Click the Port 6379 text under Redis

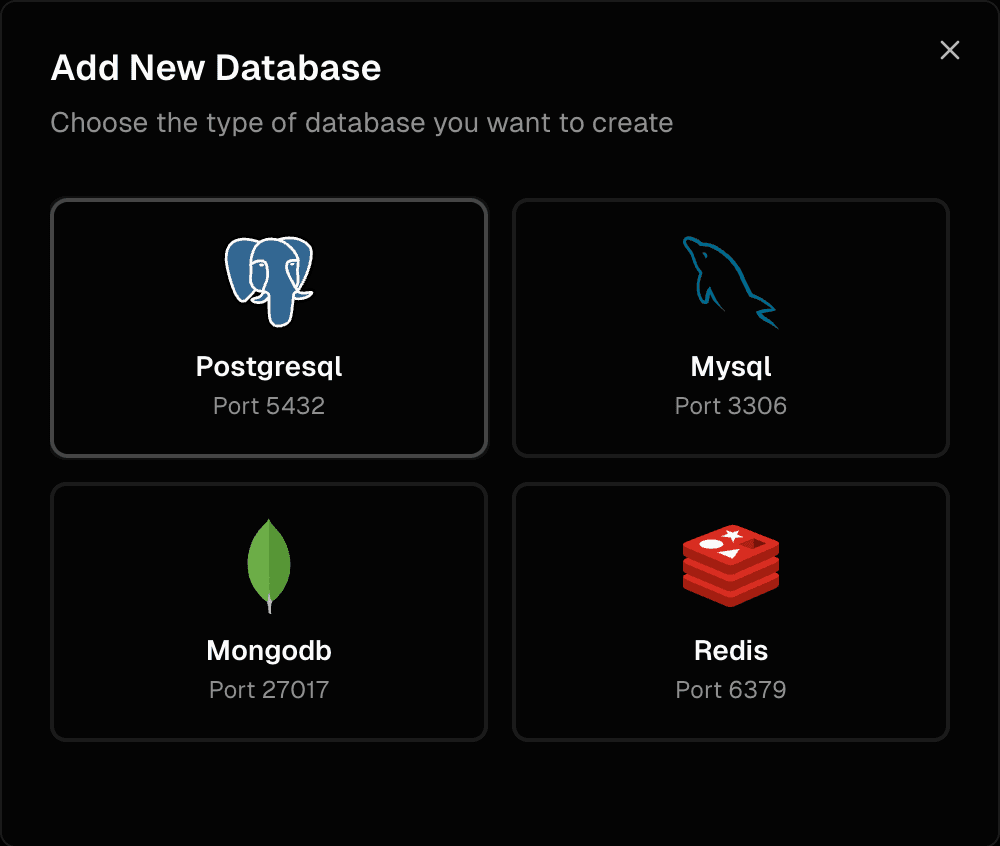click(x=730, y=689)
